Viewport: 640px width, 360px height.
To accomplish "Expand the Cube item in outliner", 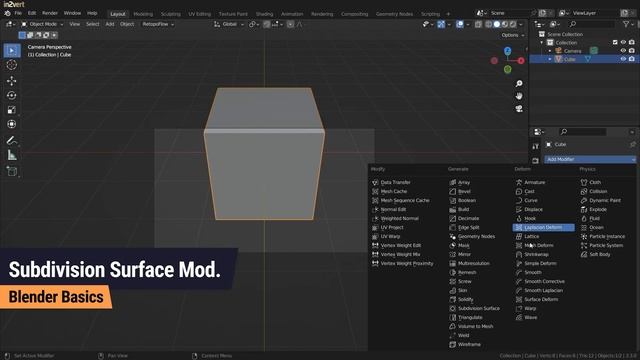I will click(550, 60).
